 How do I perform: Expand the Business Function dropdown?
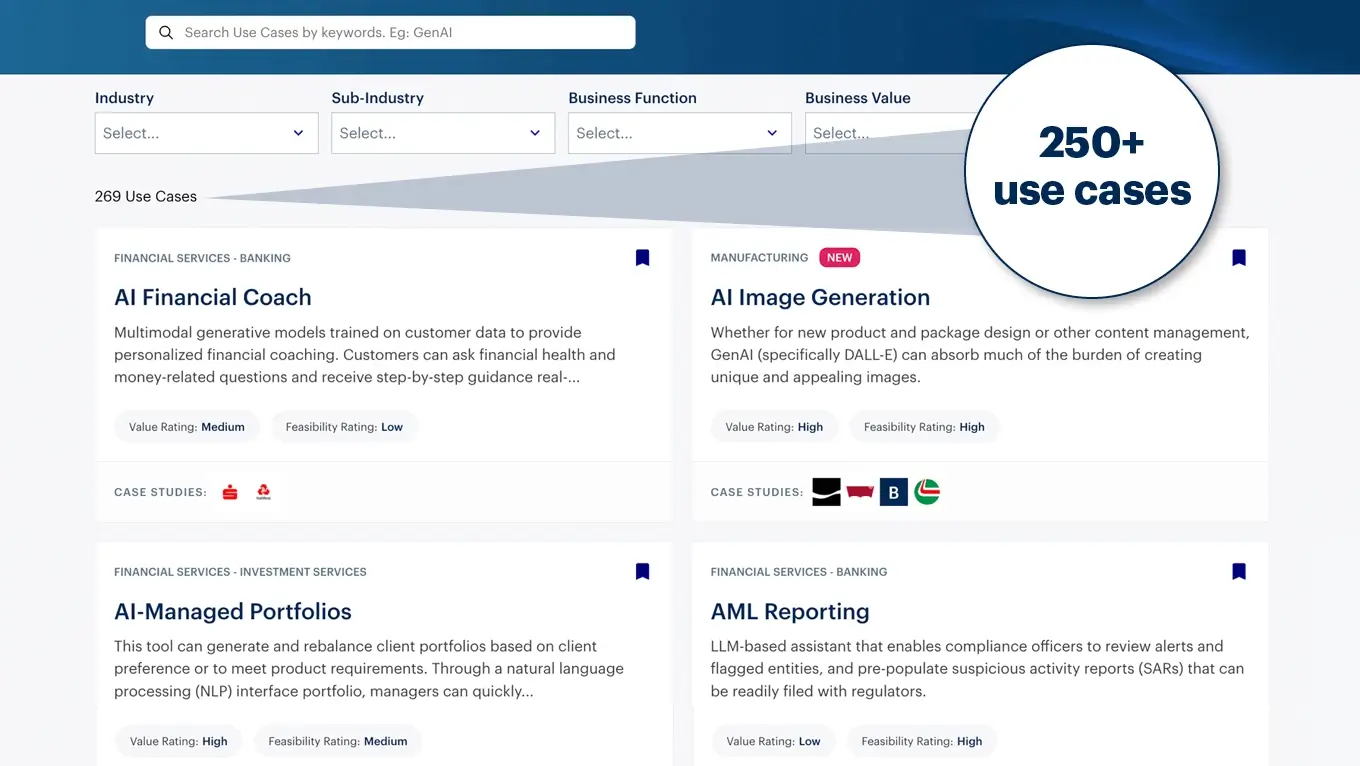pos(679,133)
